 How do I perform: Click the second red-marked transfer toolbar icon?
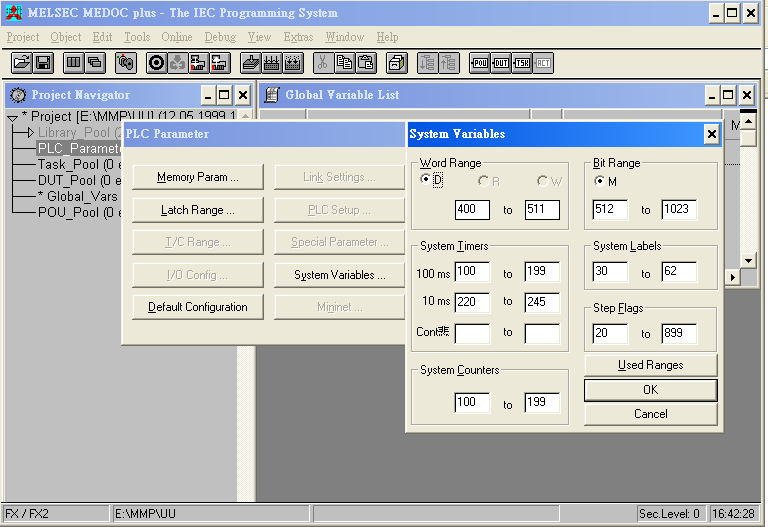[x=219, y=63]
